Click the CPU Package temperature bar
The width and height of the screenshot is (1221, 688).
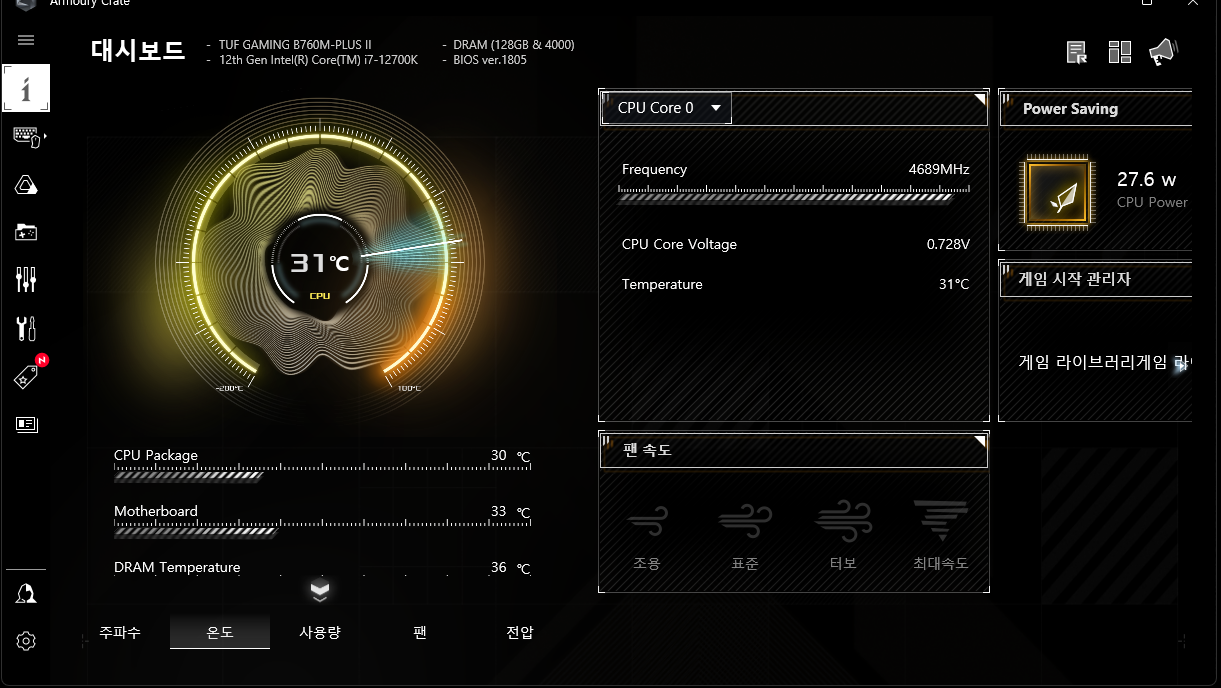190,476
